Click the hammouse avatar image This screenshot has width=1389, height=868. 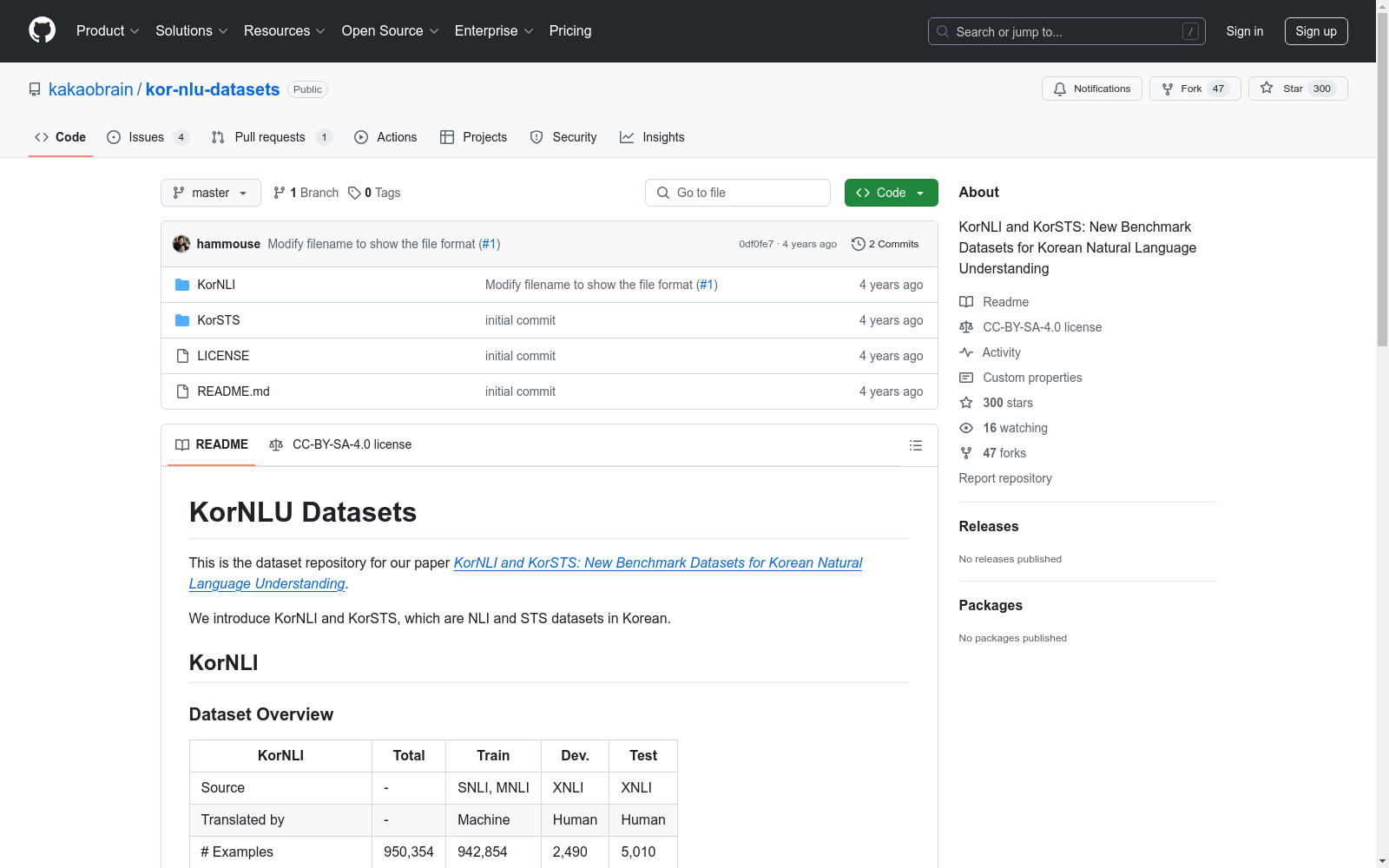(x=181, y=244)
